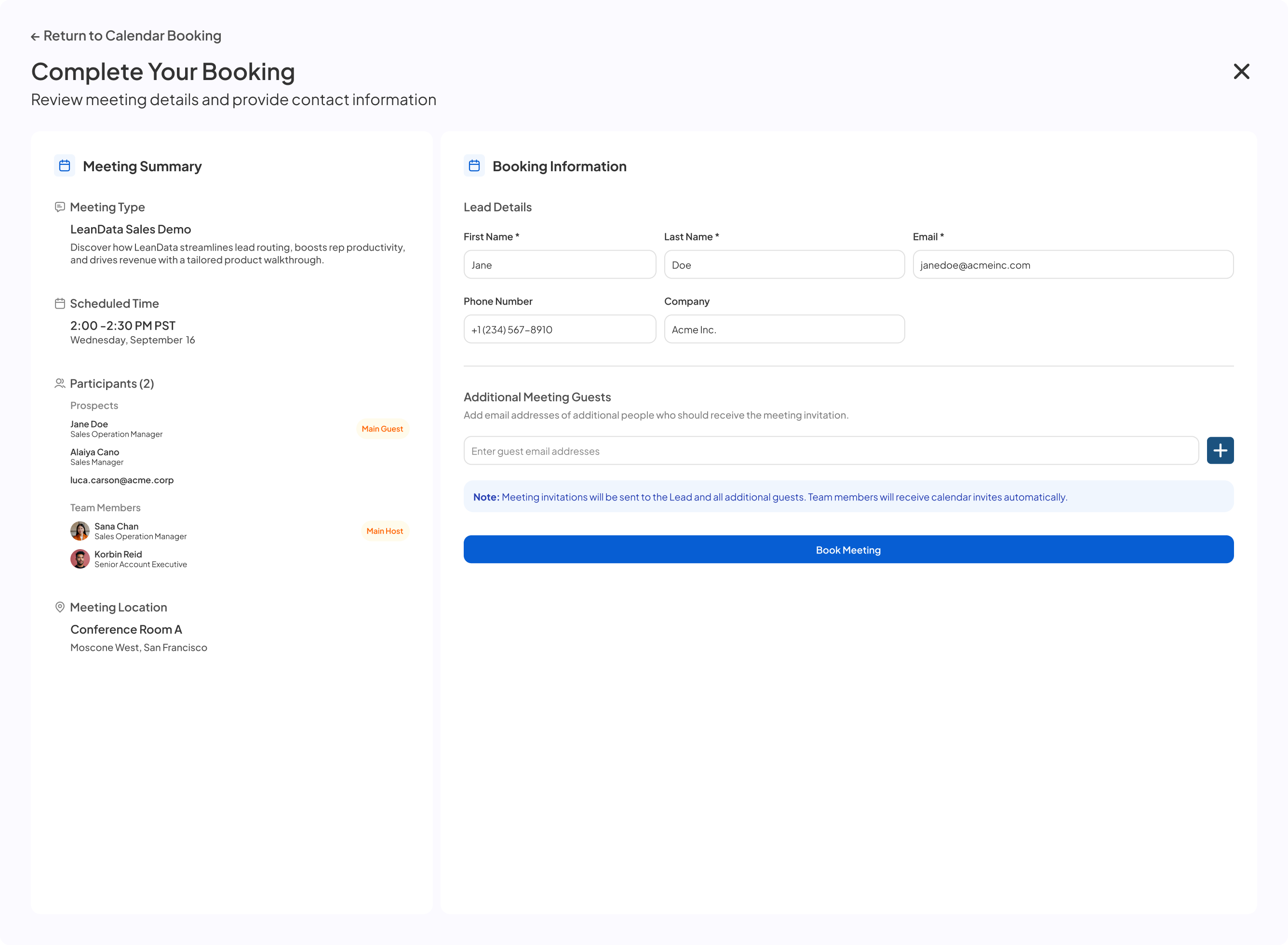Click the Scheduled Time calendar icon
The width and height of the screenshot is (1288, 945).
tap(59, 303)
